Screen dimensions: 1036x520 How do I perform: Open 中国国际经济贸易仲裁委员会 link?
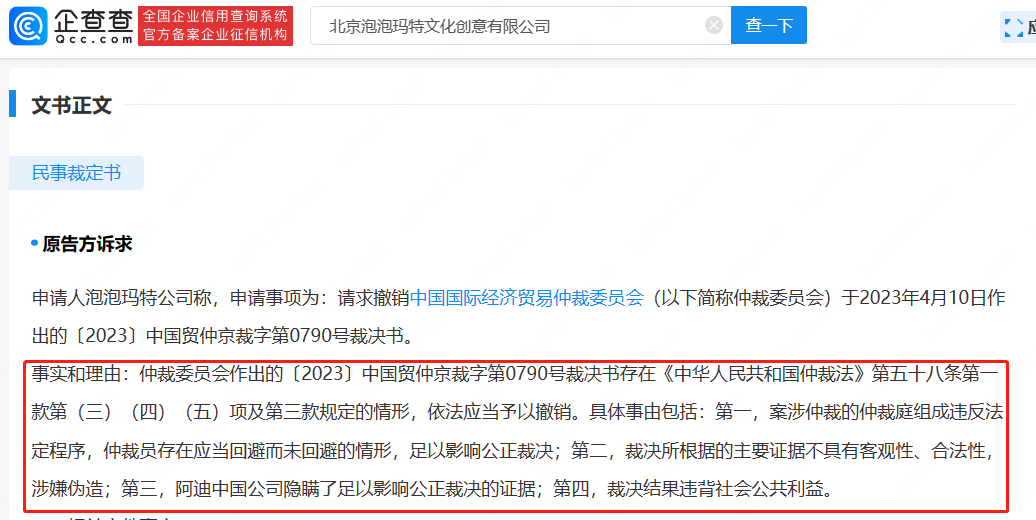coord(527,299)
